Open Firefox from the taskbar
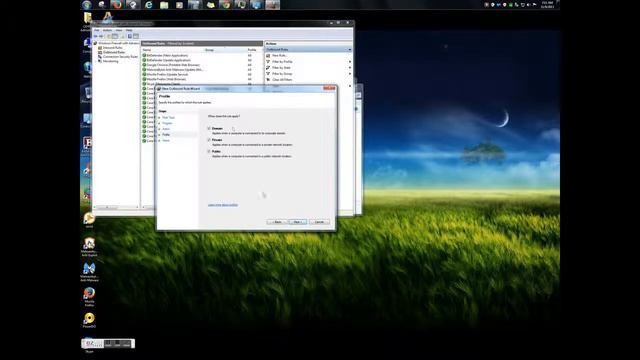 coord(117,5)
